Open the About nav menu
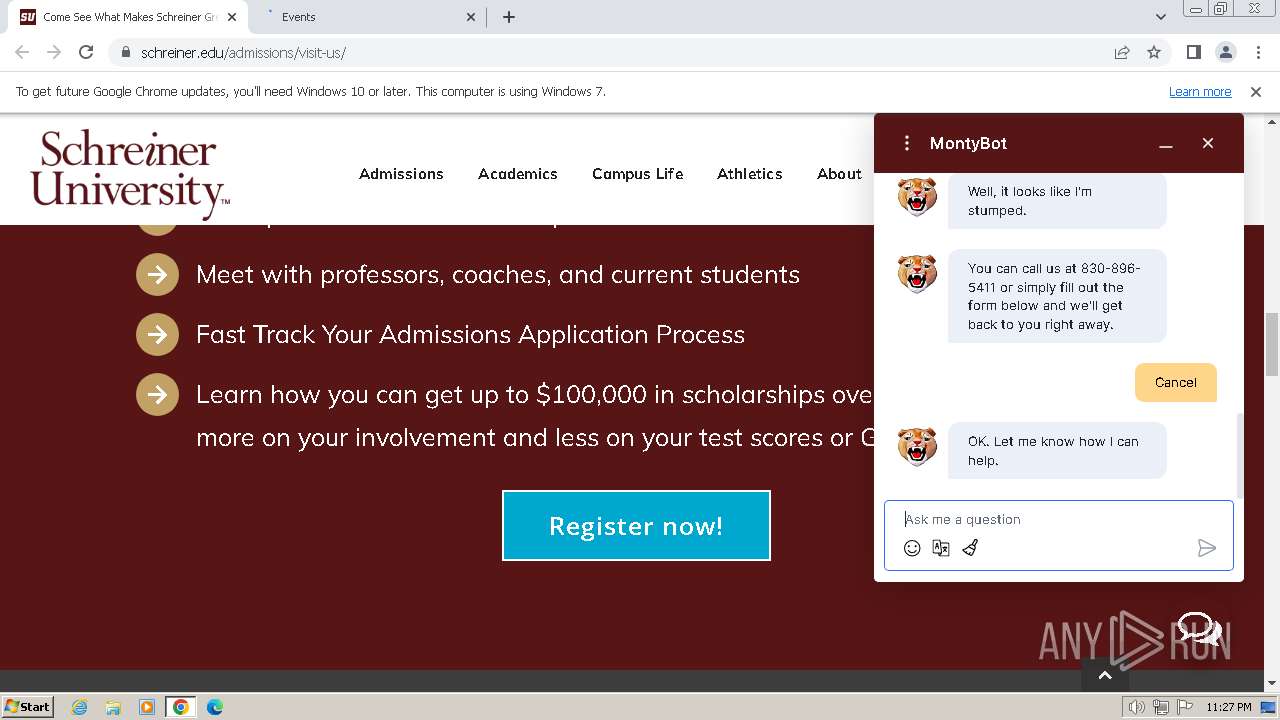The height and width of the screenshot is (720, 1280). click(x=839, y=174)
